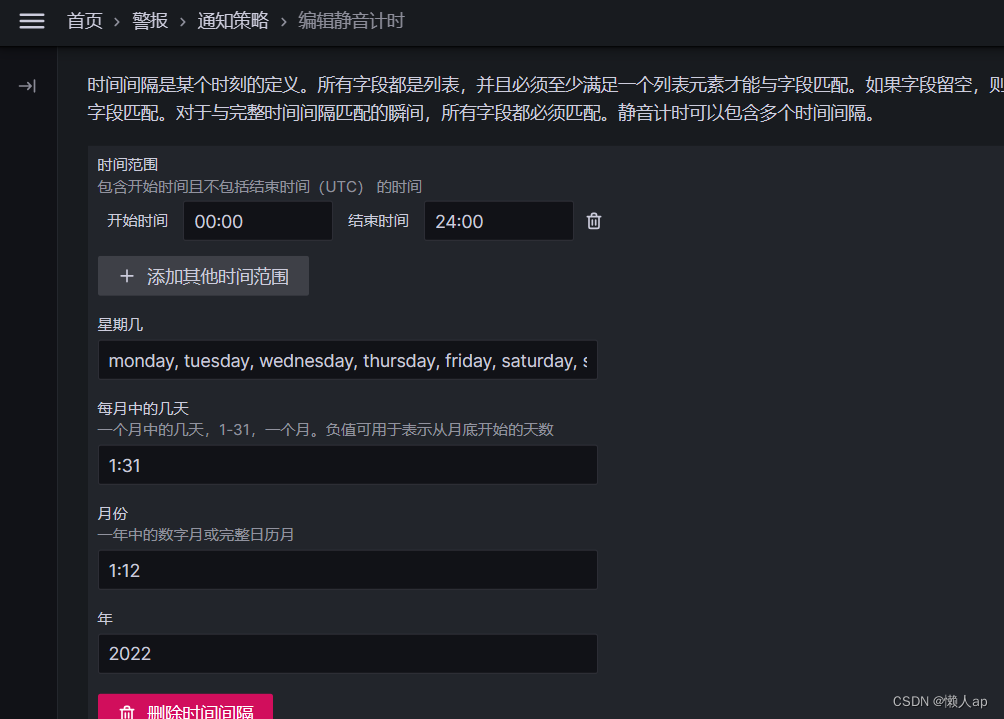1004x719 pixels.
Task: Select 编辑静音计时 in the breadcrumb
Action: pos(351,21)
